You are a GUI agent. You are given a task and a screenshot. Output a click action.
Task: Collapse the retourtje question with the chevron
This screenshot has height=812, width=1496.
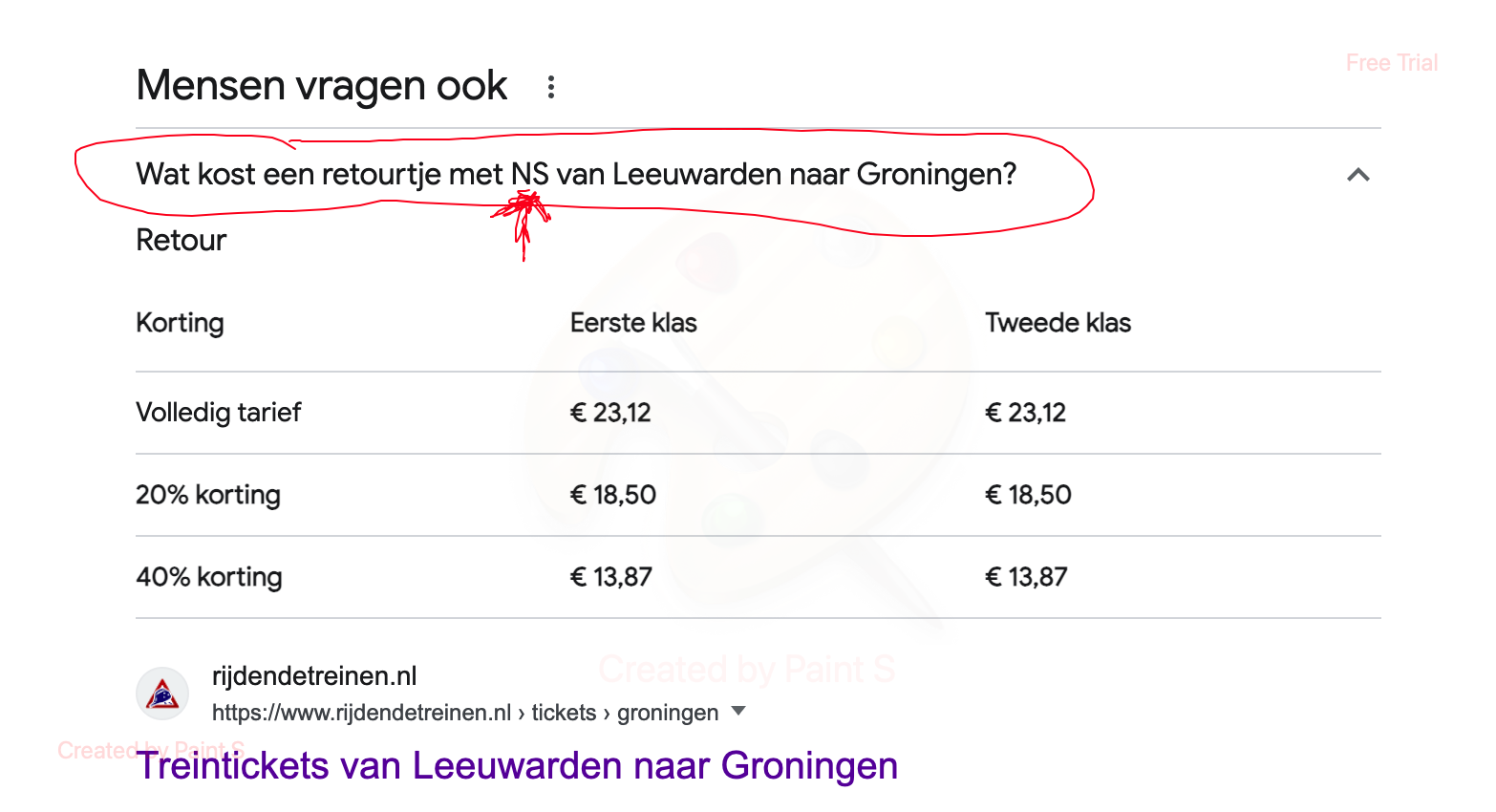pyautogui.click(x=1357, y=175)
